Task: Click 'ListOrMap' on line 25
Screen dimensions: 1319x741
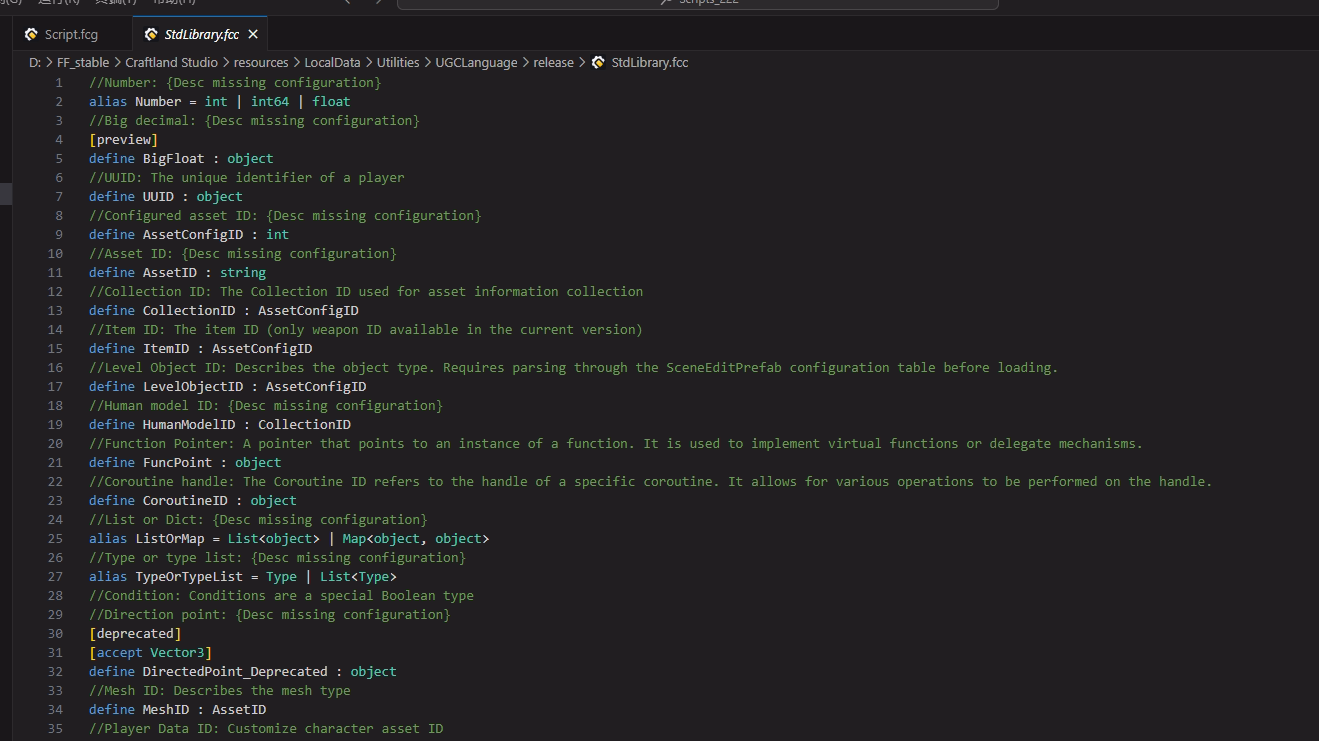Action: click(170, 538)
